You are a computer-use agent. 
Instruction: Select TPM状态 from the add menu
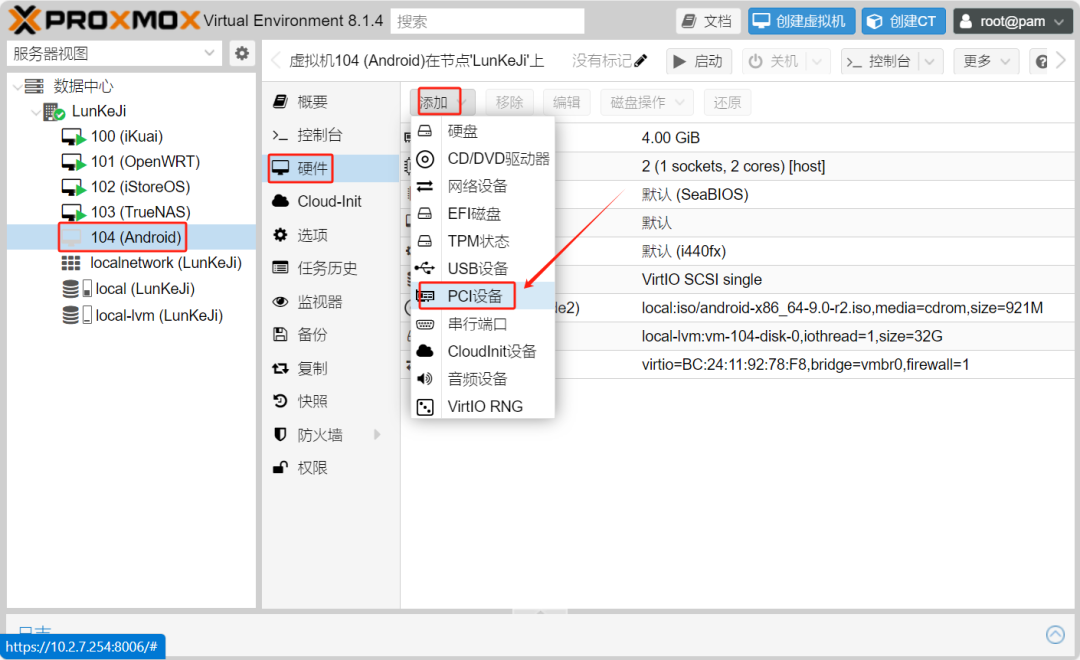tap(483, 241)
